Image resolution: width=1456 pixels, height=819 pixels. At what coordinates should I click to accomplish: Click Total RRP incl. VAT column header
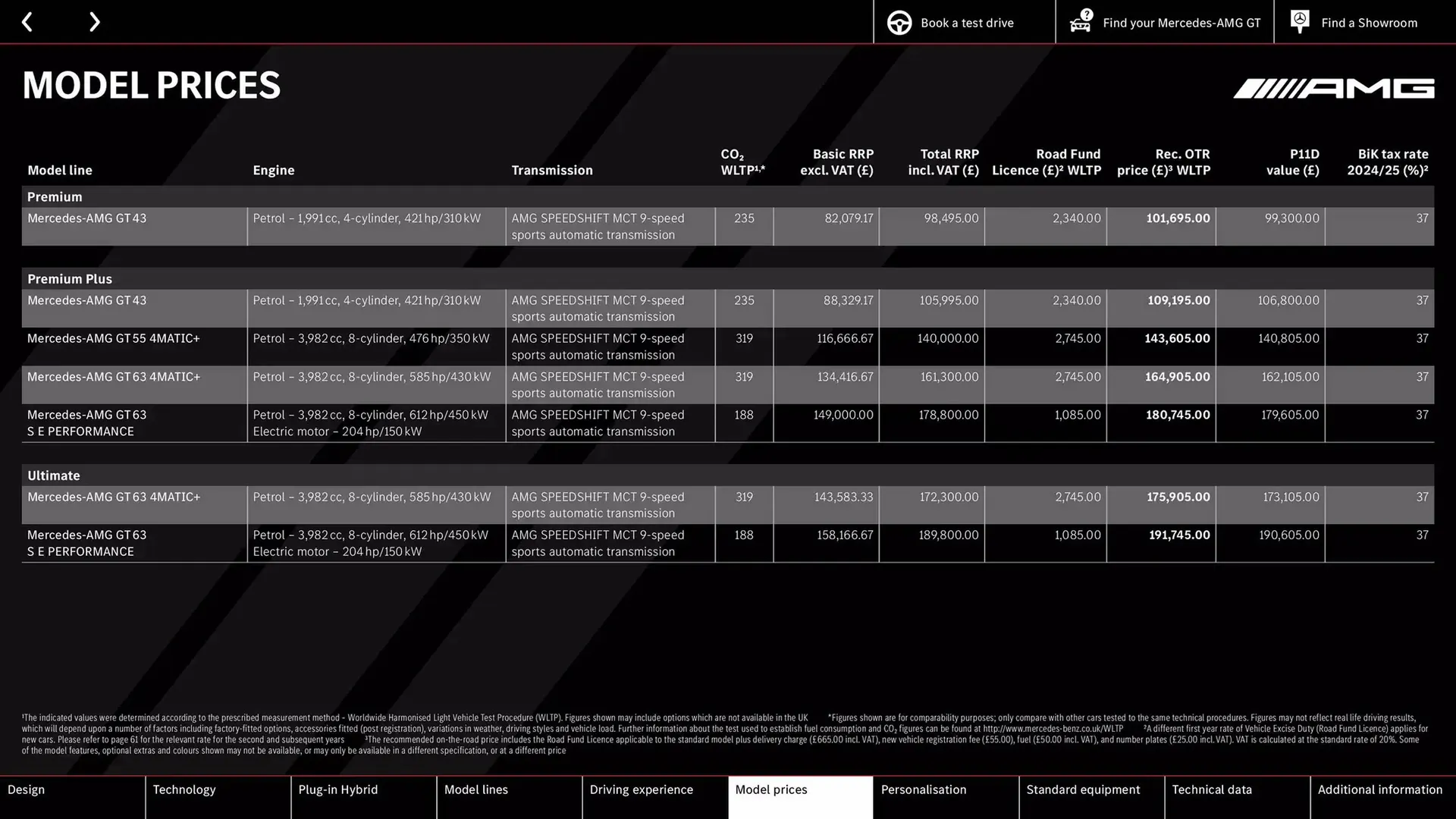(944, 162)
